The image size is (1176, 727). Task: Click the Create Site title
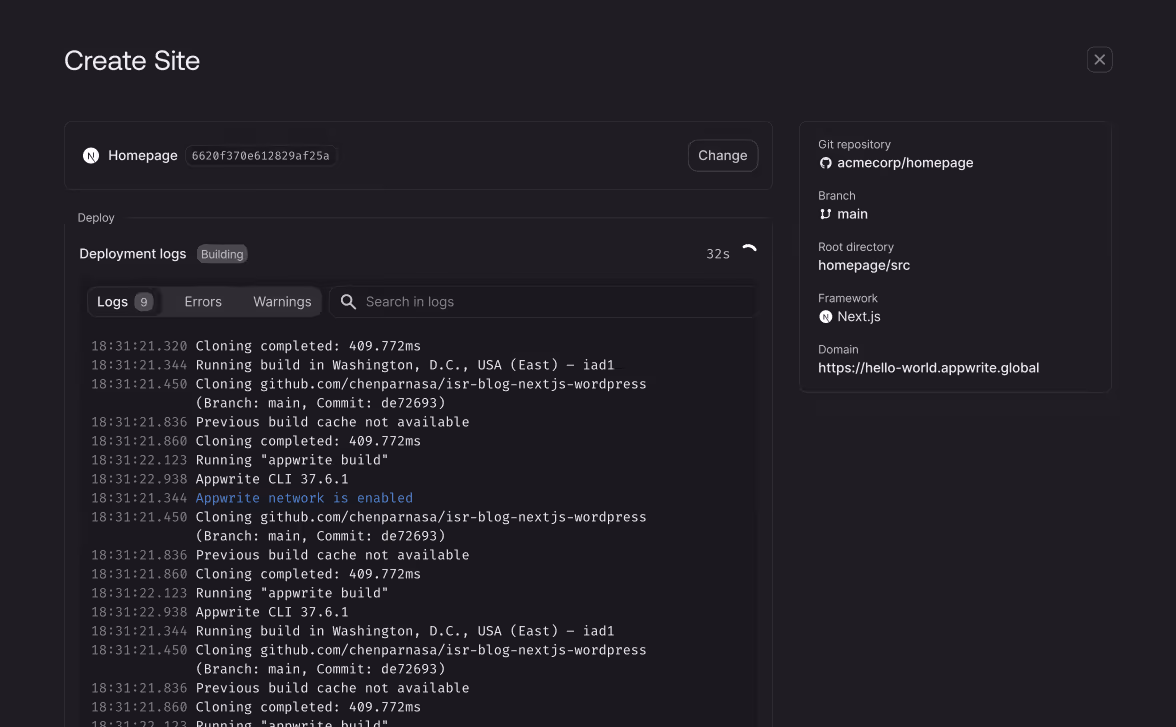pos(132,60)
